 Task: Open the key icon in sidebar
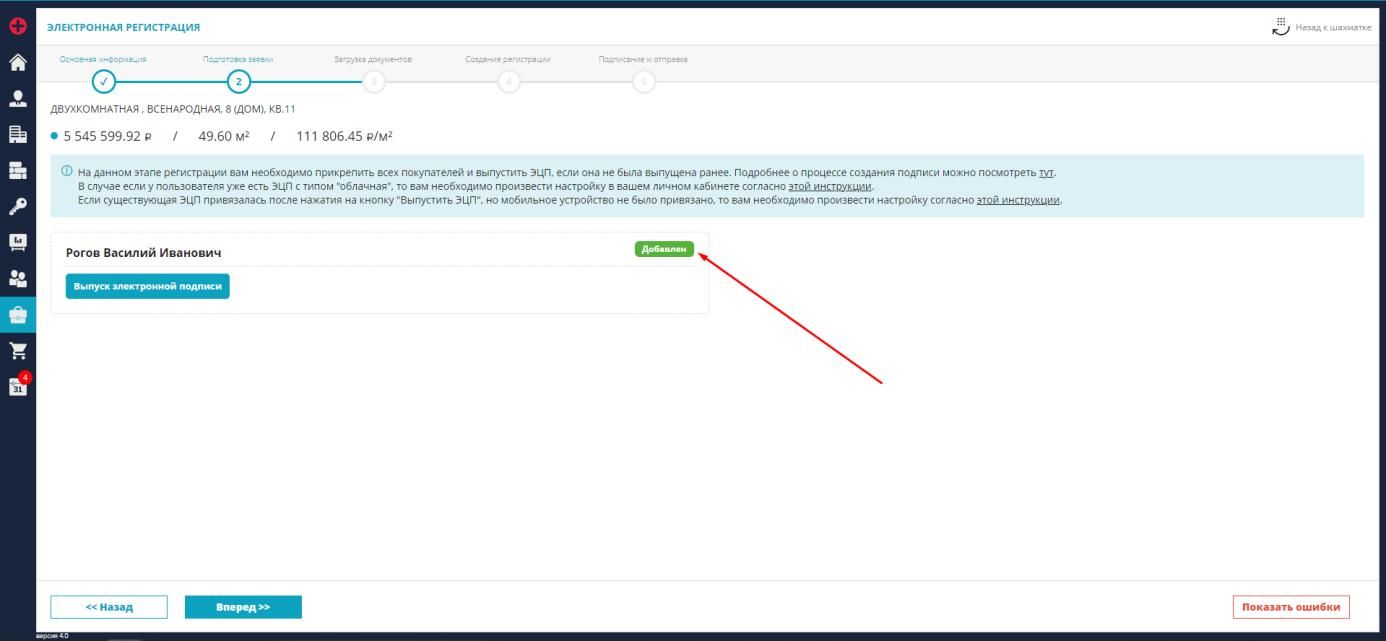coord(17,206)
